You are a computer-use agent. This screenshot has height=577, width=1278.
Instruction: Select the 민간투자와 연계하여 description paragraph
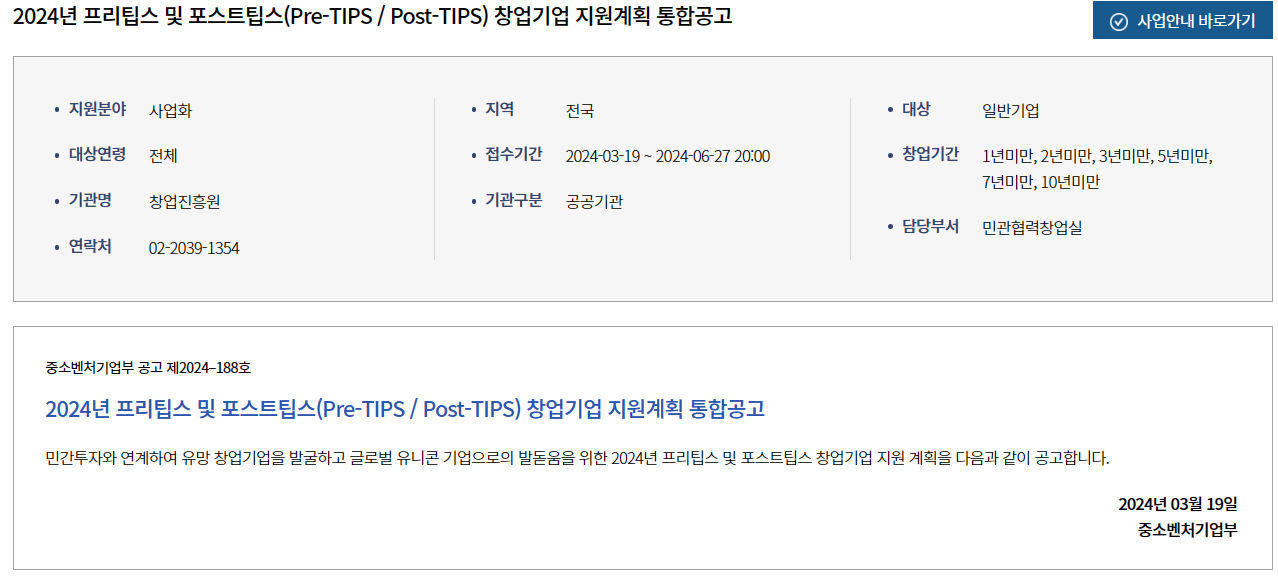point(578,459)
